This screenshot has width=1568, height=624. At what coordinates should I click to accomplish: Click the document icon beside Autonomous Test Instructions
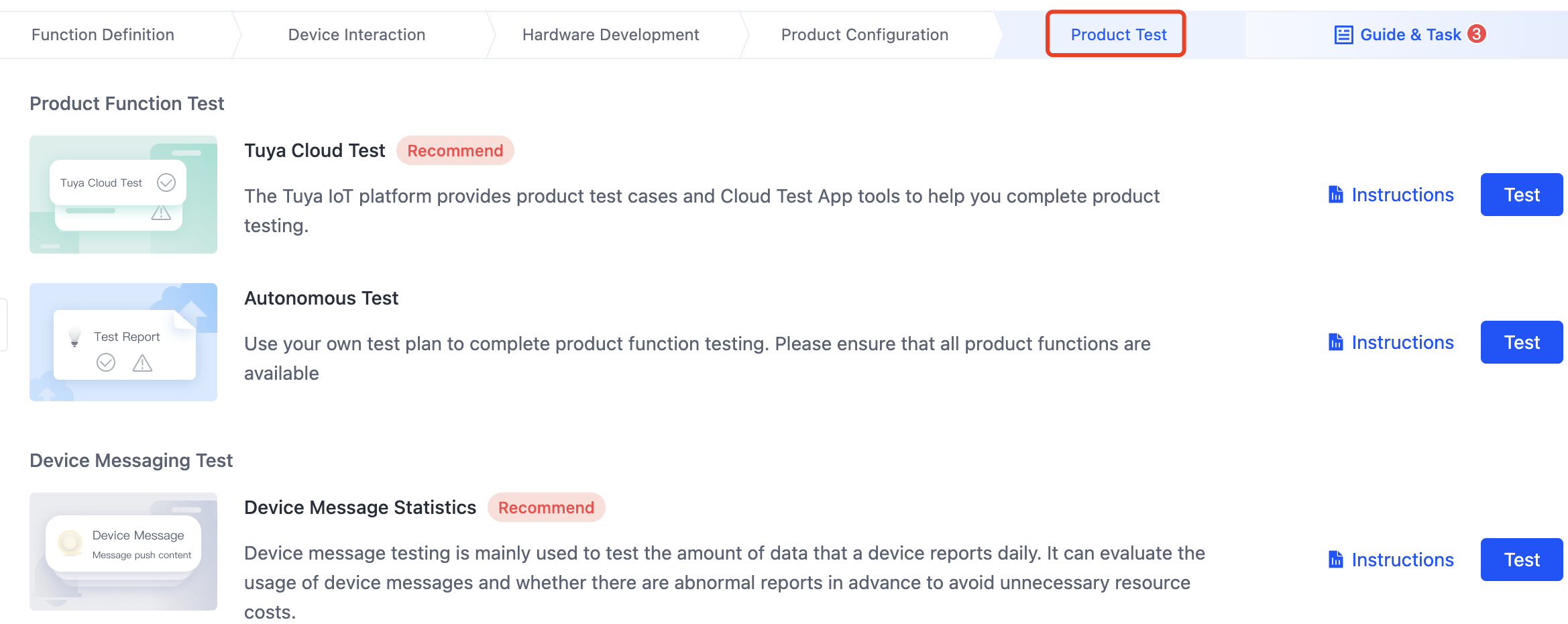point(1336,342)
